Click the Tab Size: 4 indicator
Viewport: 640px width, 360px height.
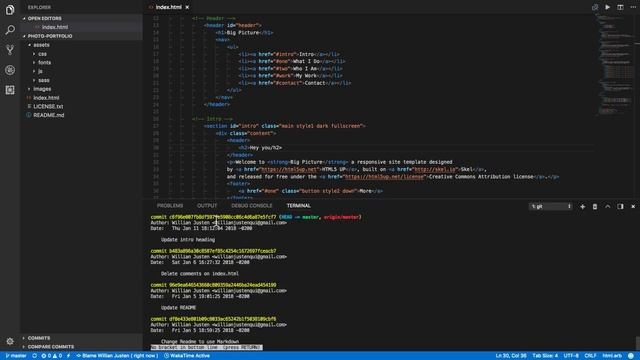[x=544, y=356]
